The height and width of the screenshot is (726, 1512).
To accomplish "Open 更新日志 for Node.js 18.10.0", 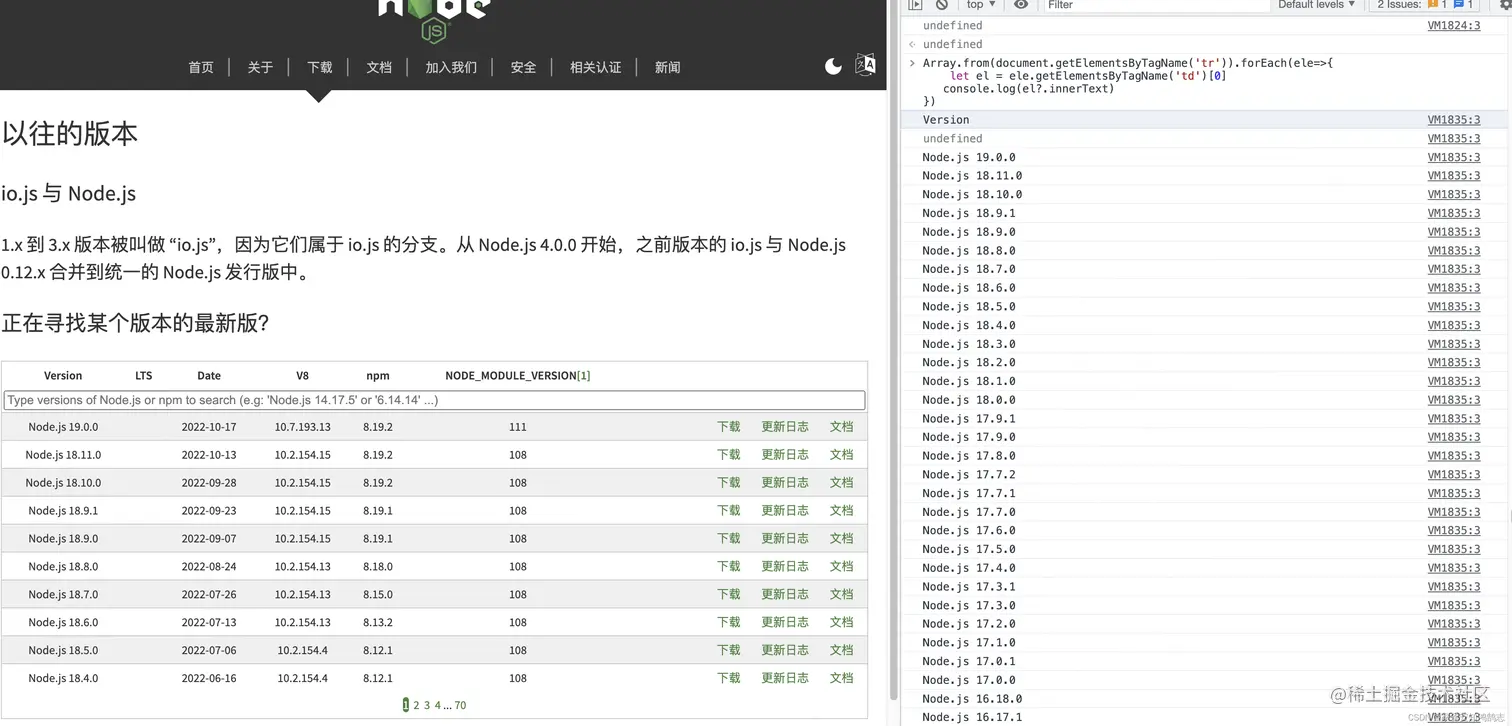I will 785,483.
